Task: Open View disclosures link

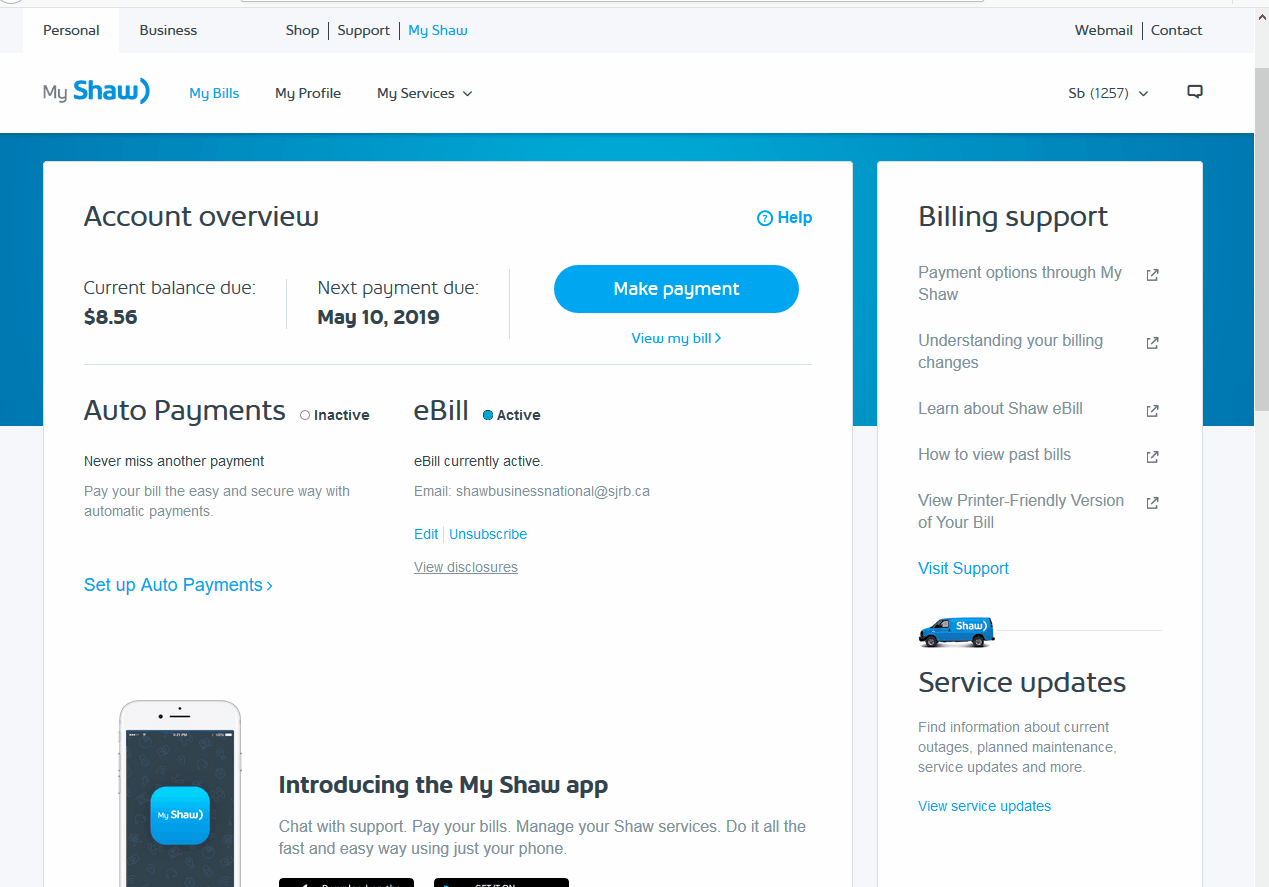Action: (465, 567)
